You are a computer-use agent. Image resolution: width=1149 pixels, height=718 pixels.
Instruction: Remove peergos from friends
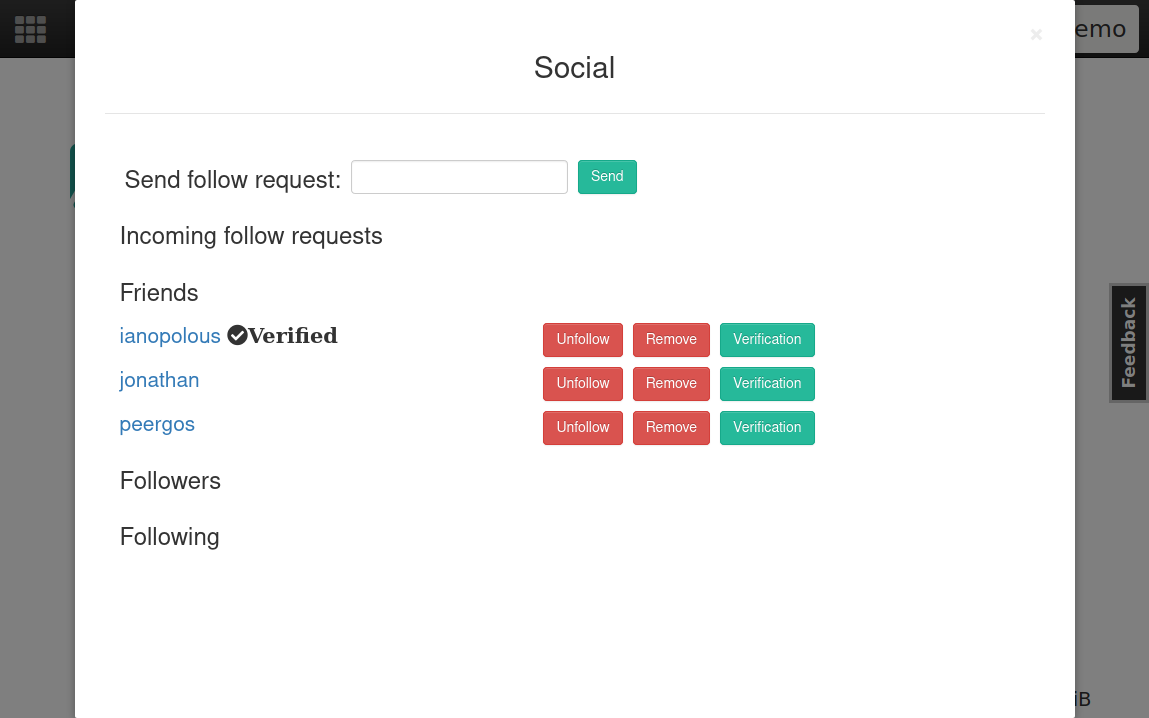coord(671,428)
